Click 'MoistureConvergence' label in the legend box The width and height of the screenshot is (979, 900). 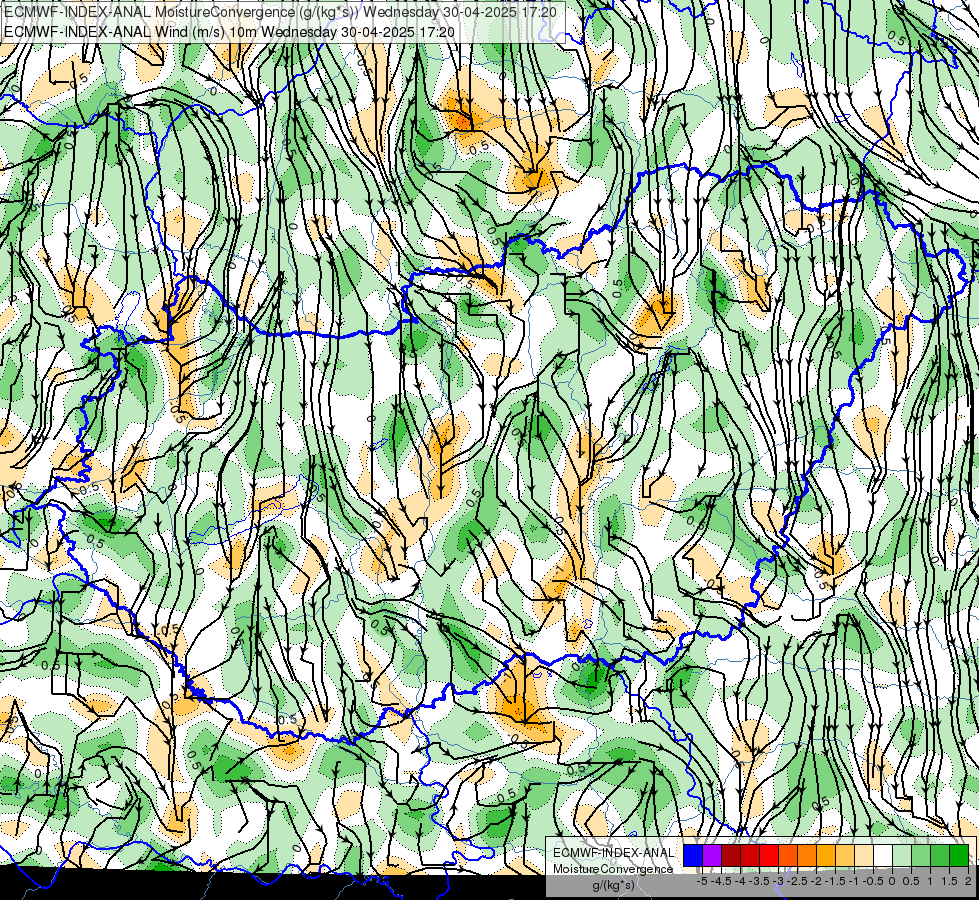[613, 869]
